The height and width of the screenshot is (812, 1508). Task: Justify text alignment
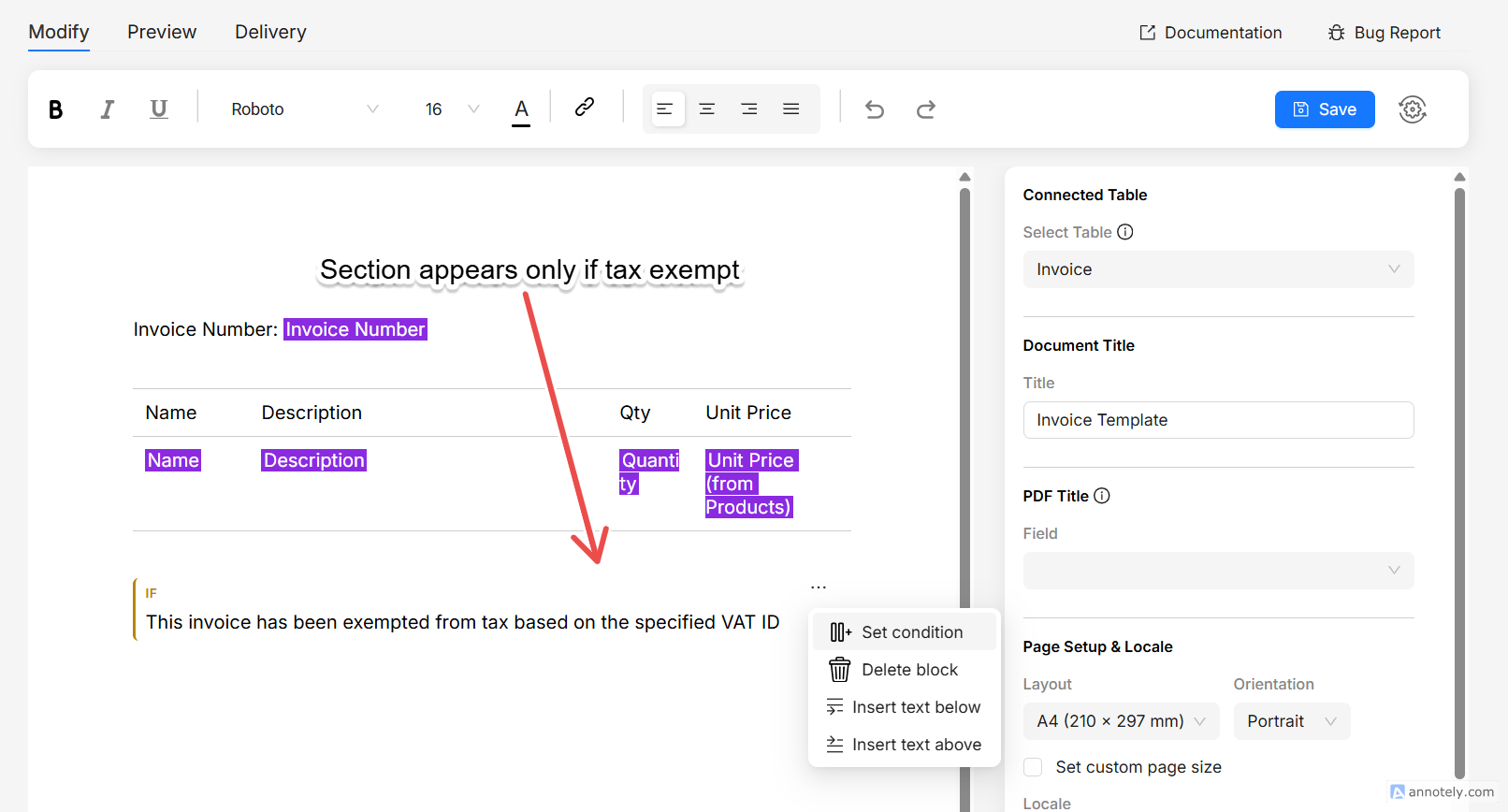pos(791,109)
